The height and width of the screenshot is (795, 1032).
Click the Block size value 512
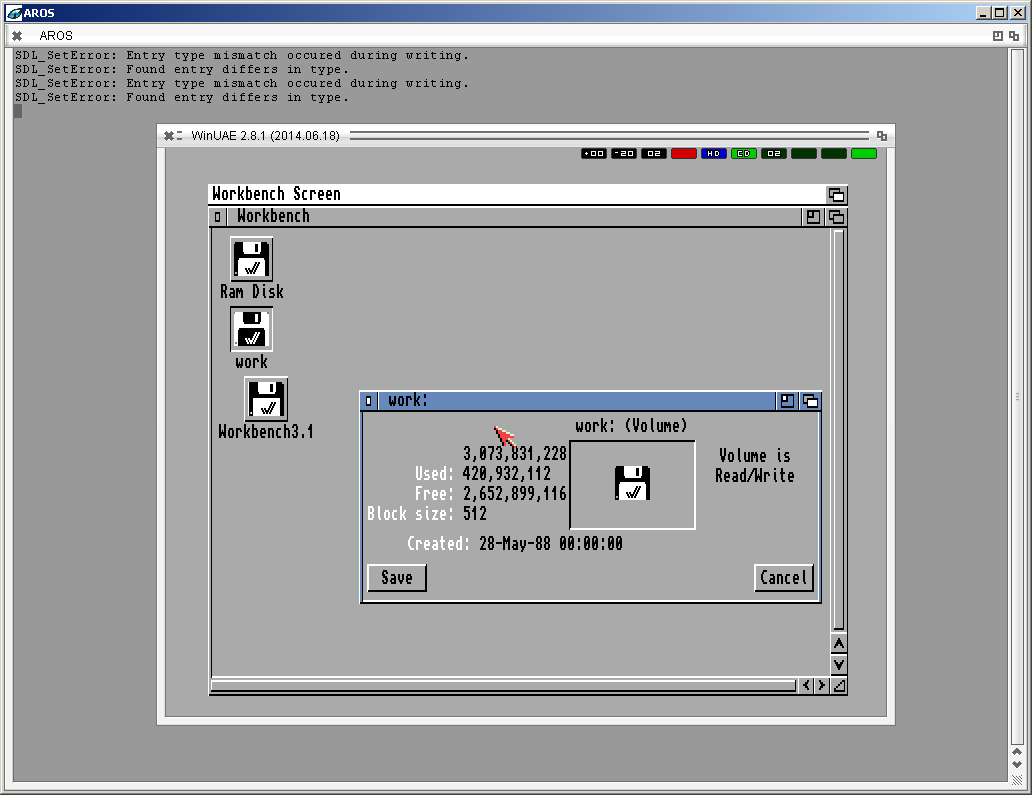coord(475,513)
